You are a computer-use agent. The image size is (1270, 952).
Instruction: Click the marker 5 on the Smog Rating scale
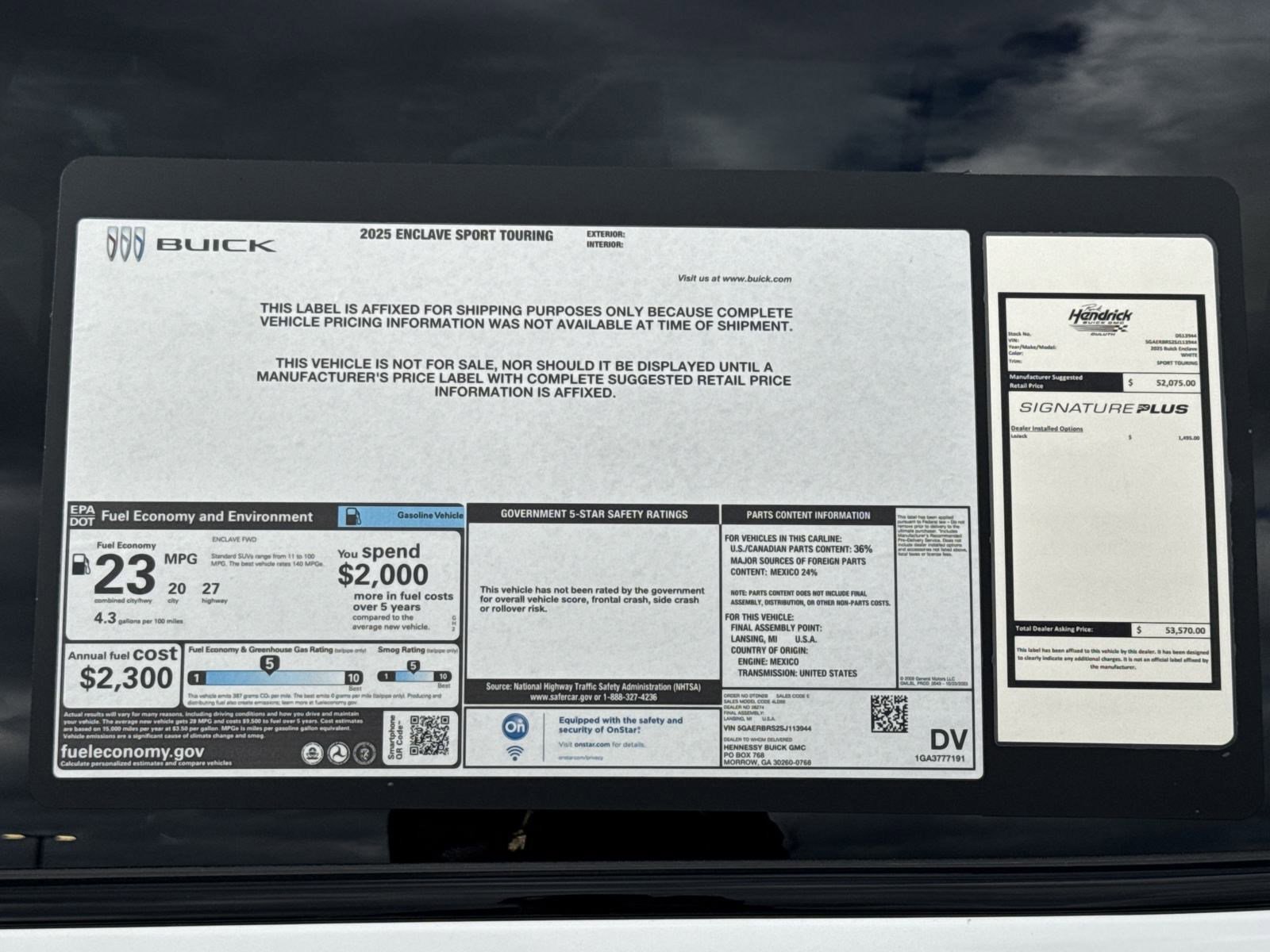pos(413,666)
